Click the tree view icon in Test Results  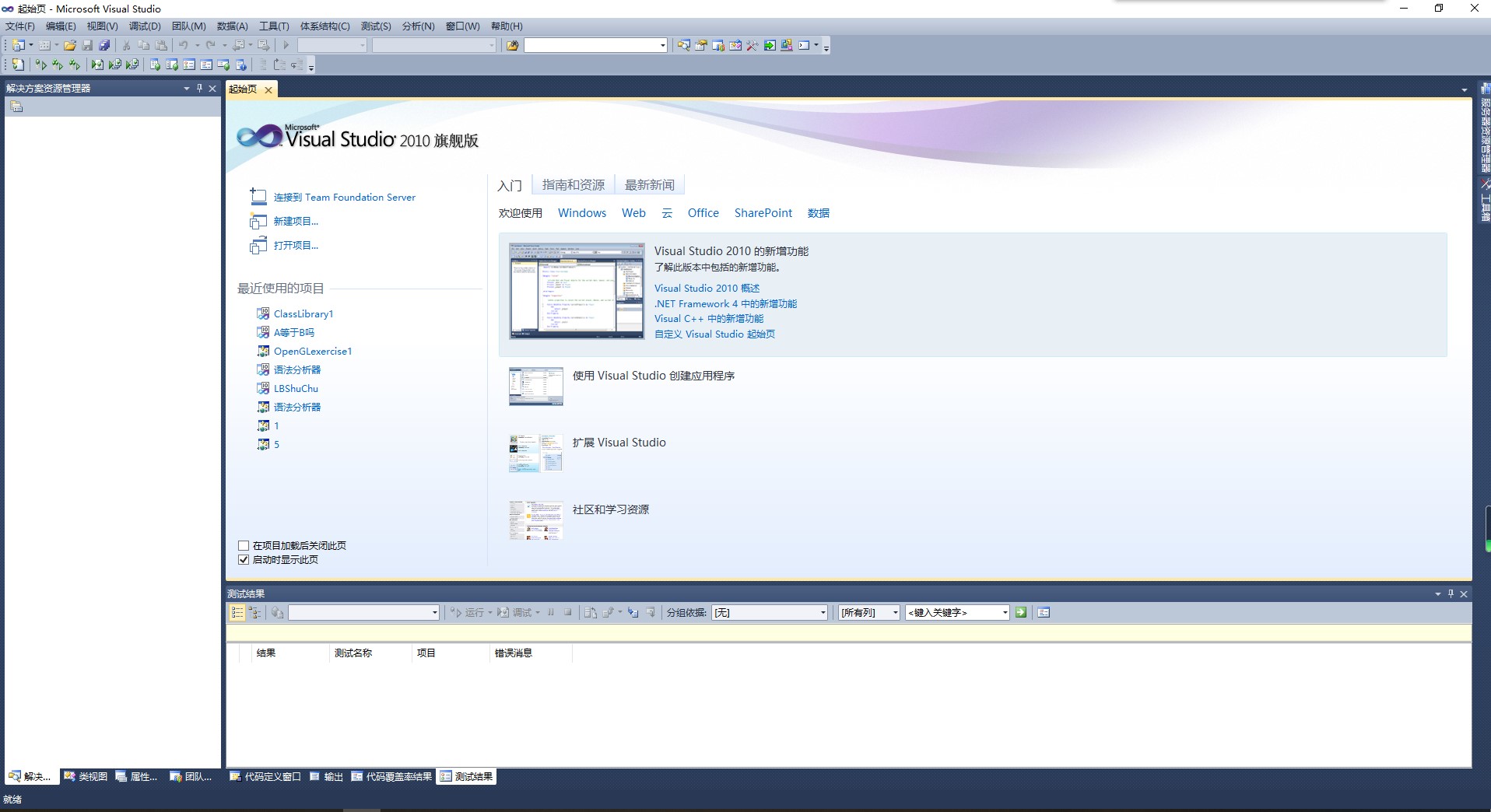(x=254, y=613)
